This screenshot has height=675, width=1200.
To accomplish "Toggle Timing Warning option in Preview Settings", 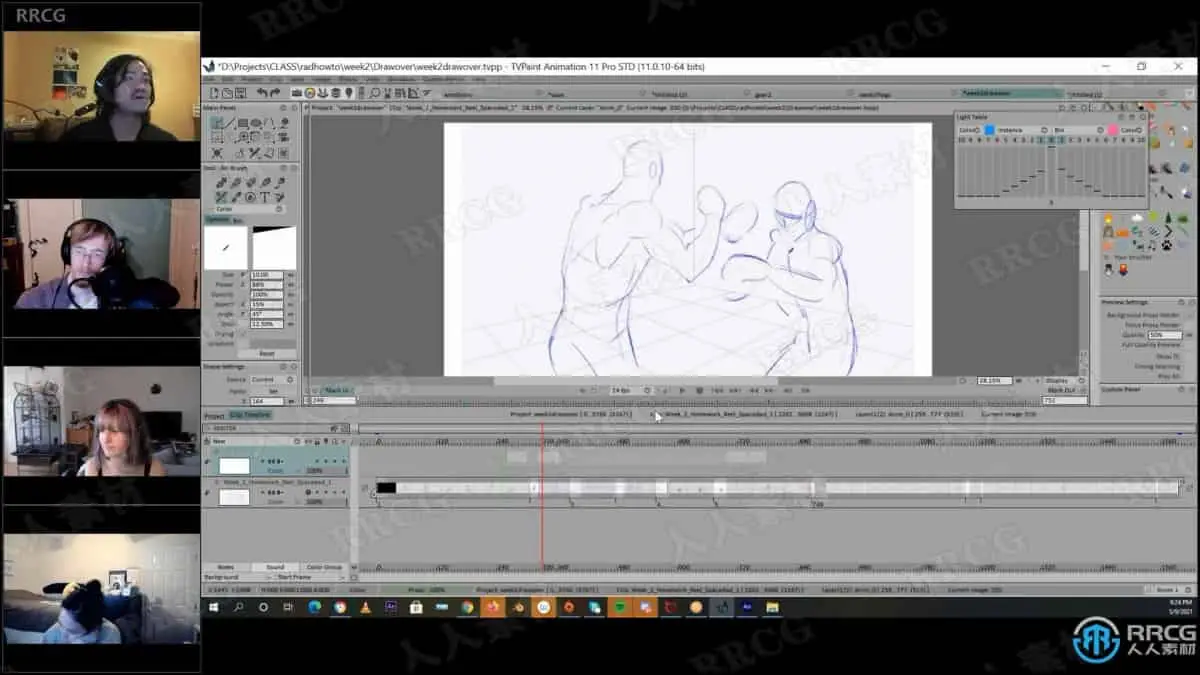I will point(1157,366).
